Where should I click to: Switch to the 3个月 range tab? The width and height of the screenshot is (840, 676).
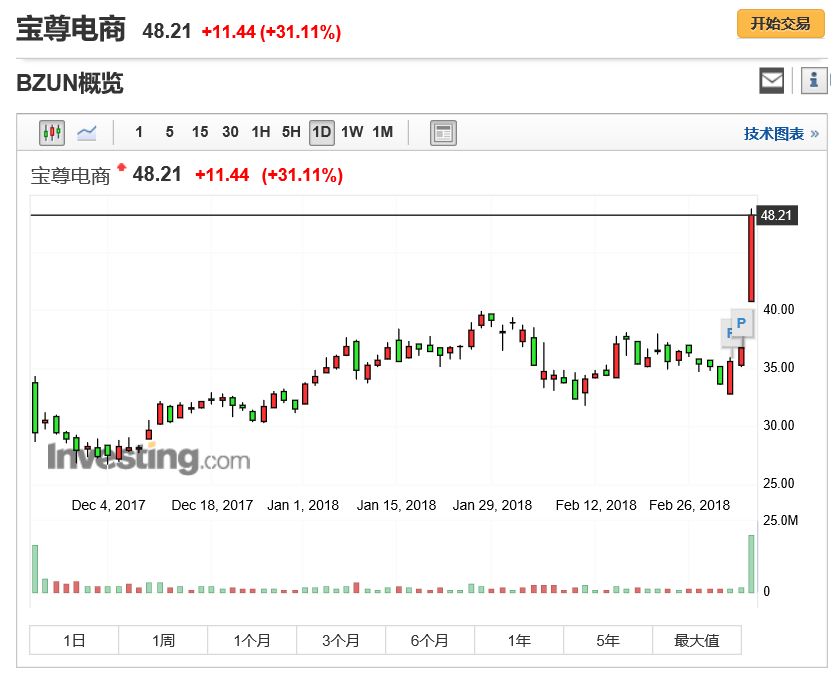(341, 640)
